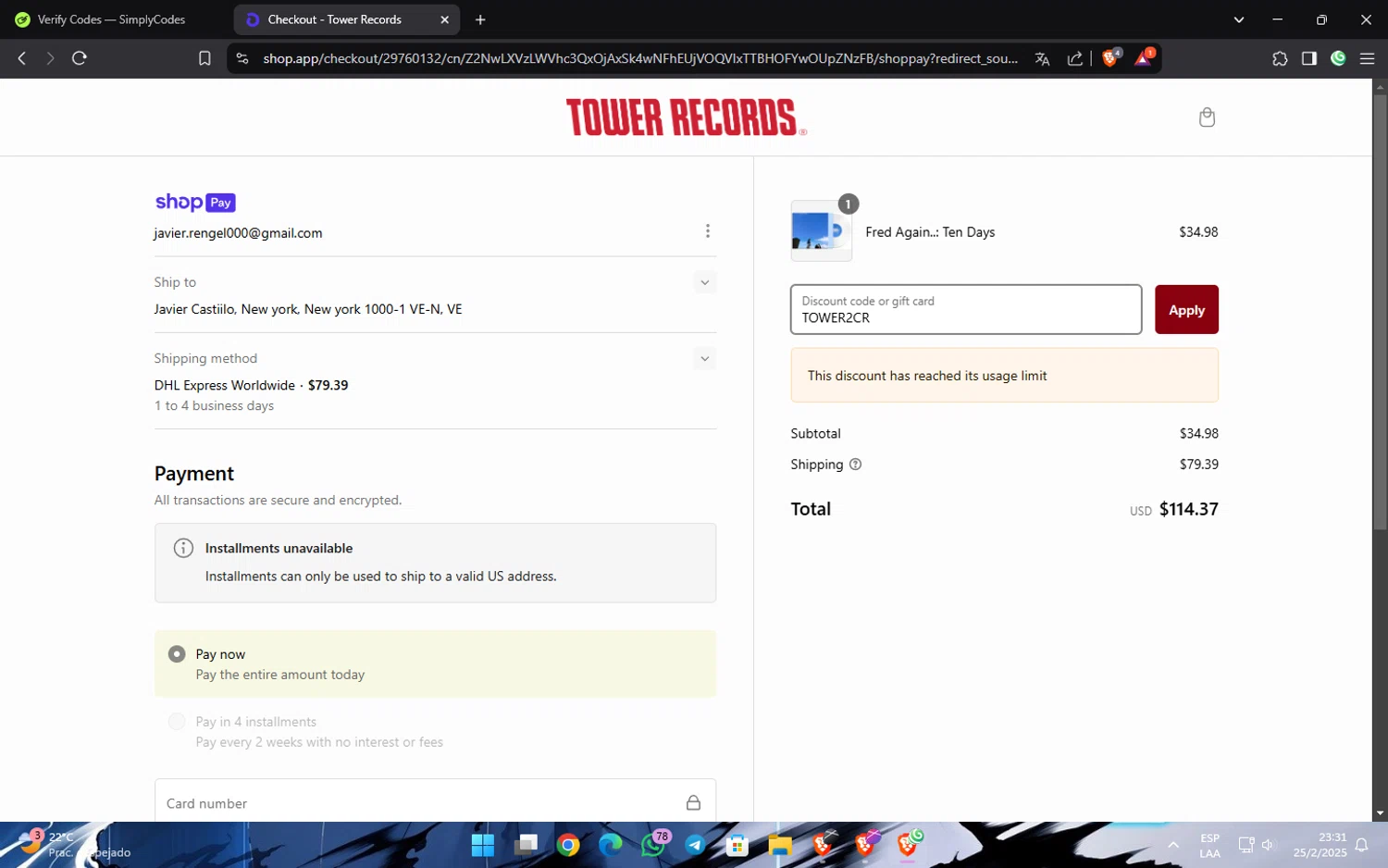Open the shopping bag cart icon
This screenshot has width=1388, height=868.
1207,118
